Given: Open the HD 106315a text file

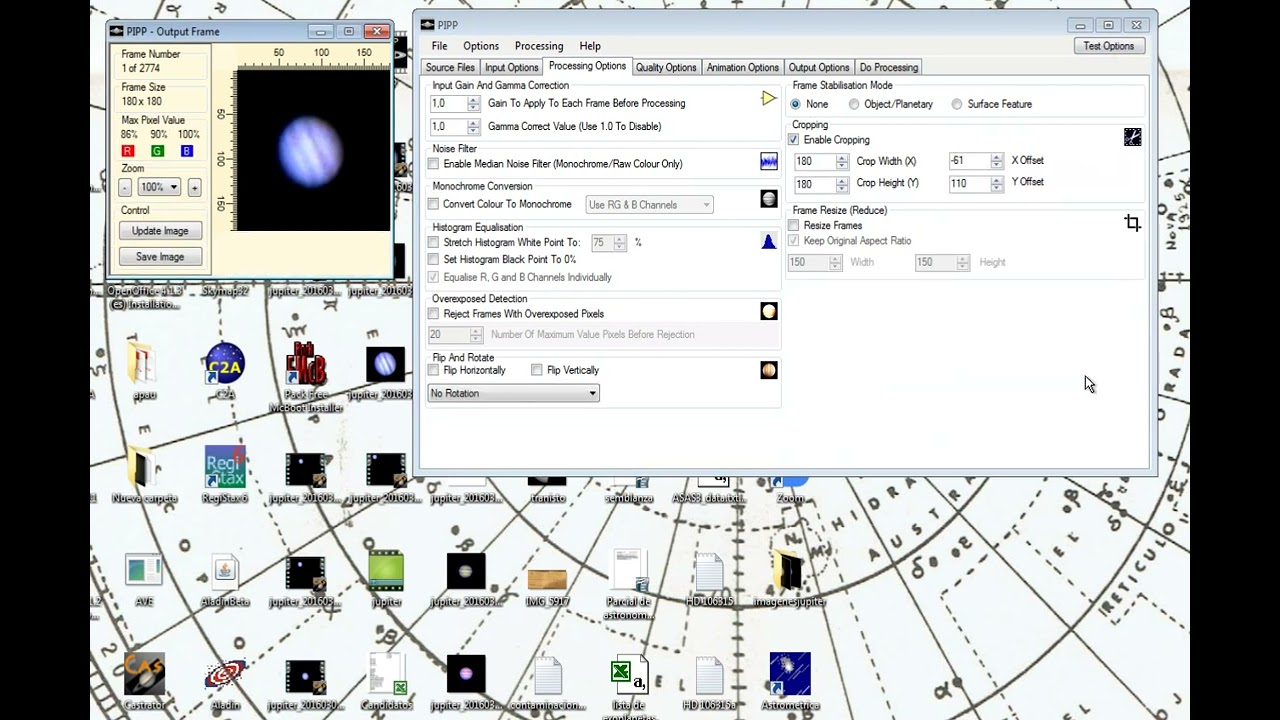Looking at the screenshot, I should 709,682.
